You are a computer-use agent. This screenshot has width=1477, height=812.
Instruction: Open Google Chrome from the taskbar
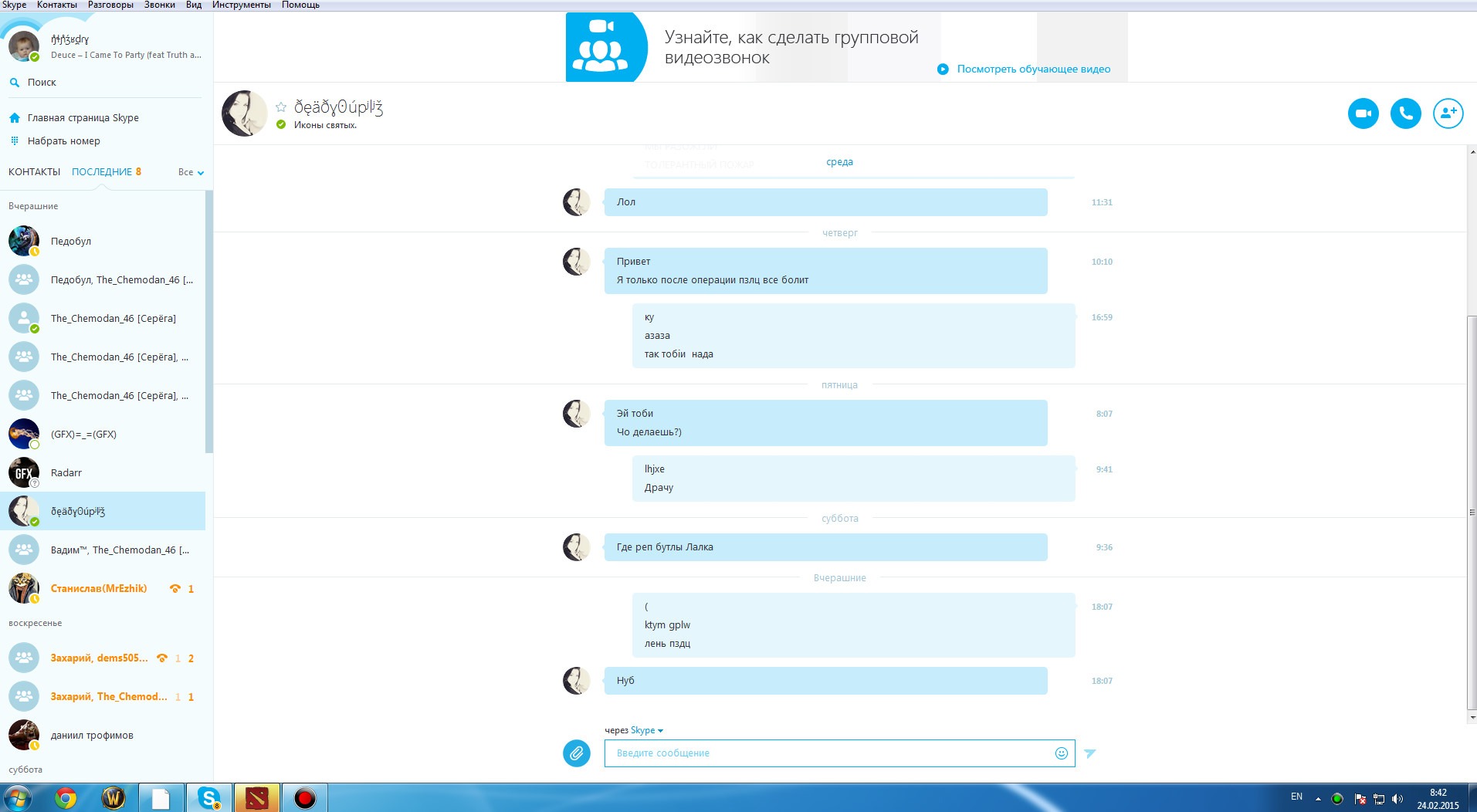point(66,798)
